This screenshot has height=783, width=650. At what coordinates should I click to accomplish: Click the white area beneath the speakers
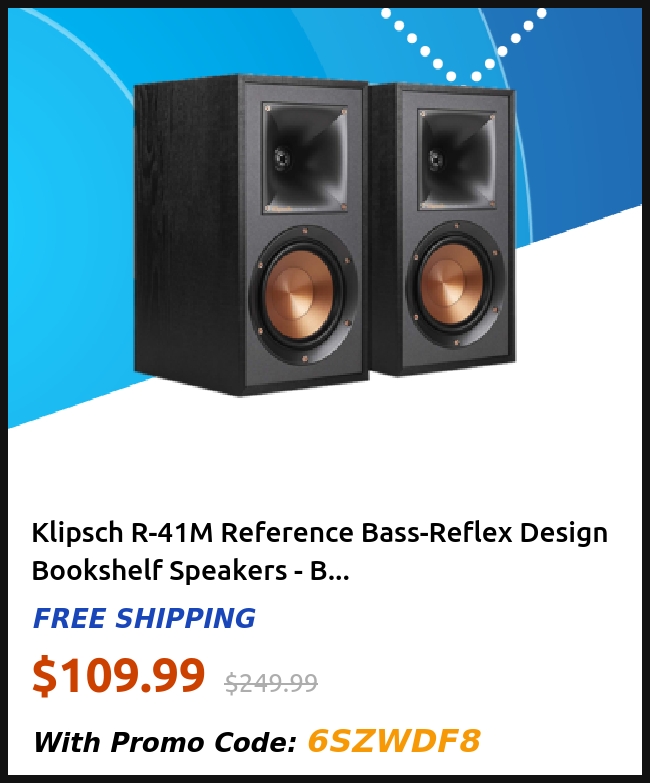point(325,459)
